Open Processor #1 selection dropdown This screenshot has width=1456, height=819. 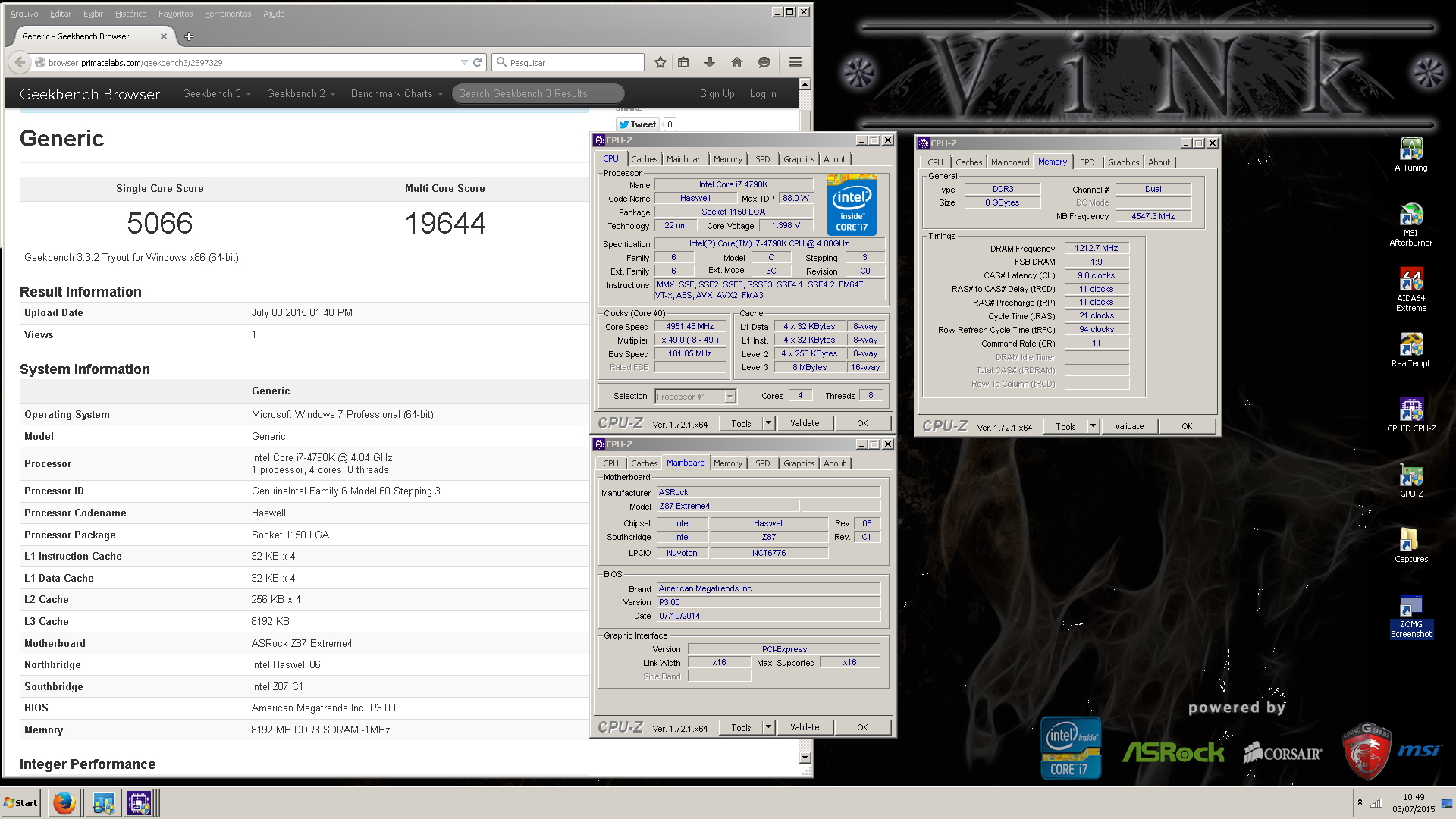point(730,396)
